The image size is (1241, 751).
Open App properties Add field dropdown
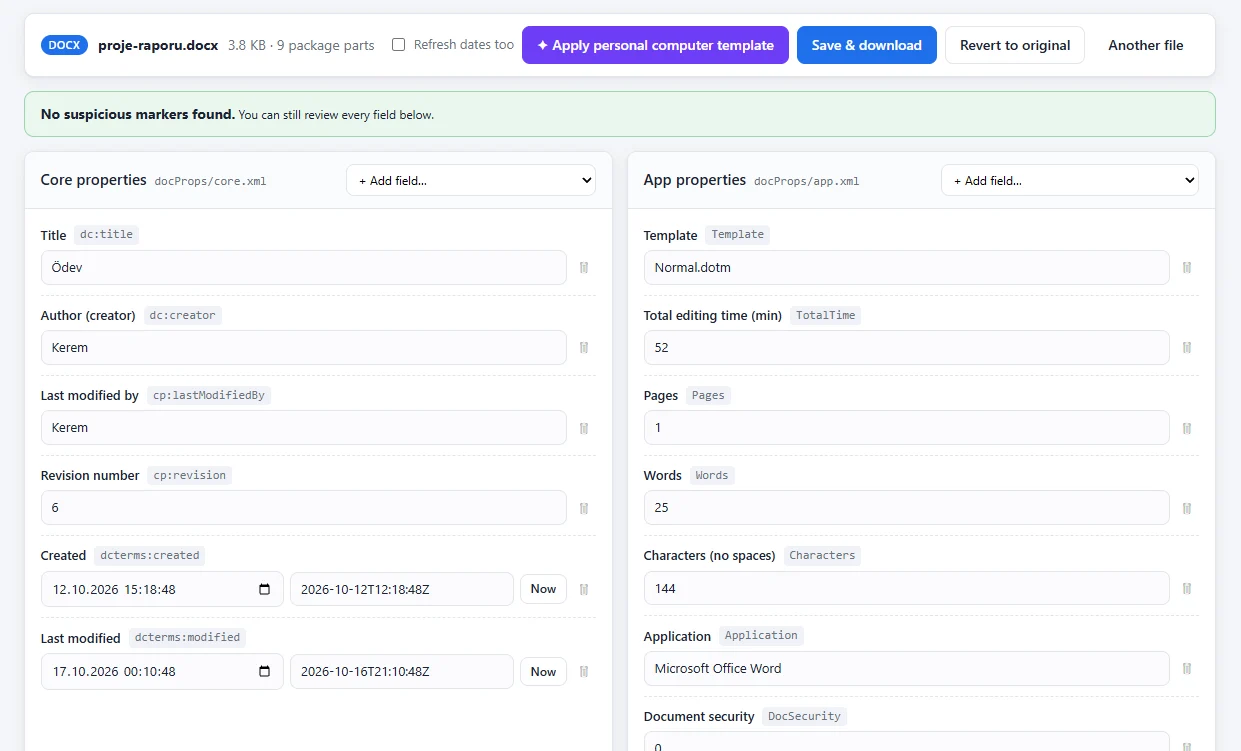point(1070,181)
